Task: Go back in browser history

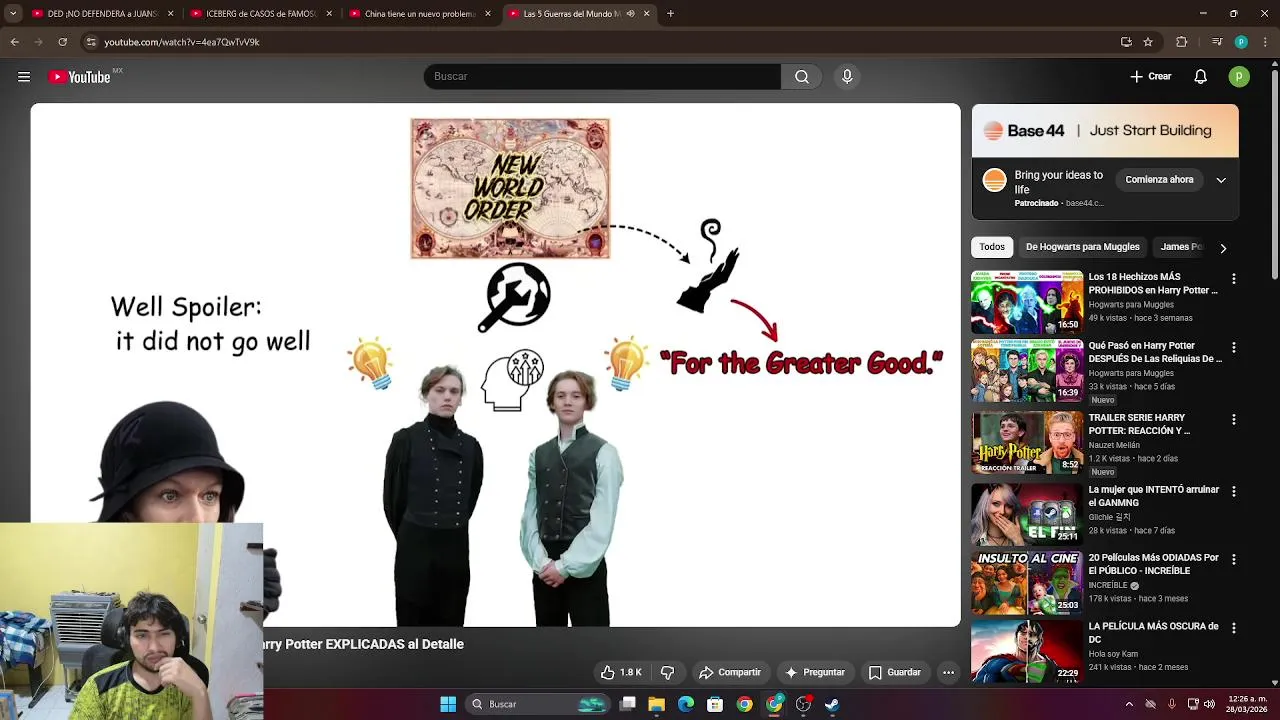Action: 14,42
